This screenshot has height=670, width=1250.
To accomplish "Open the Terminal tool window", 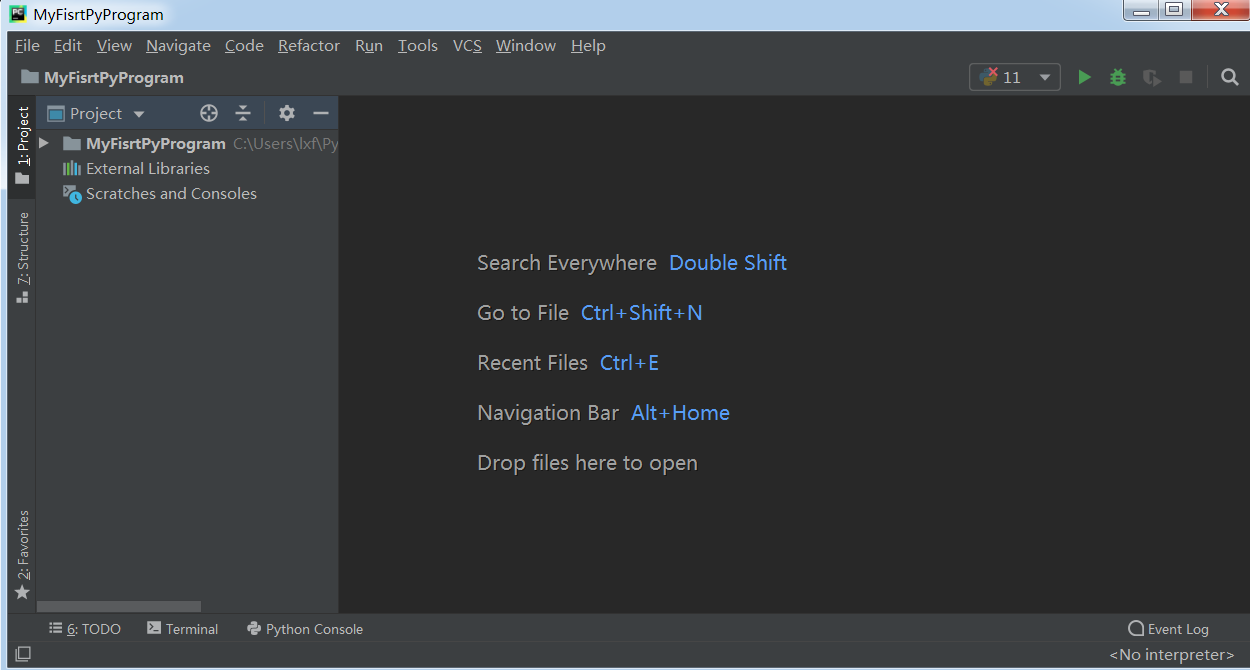I will [x=182, y=629].
